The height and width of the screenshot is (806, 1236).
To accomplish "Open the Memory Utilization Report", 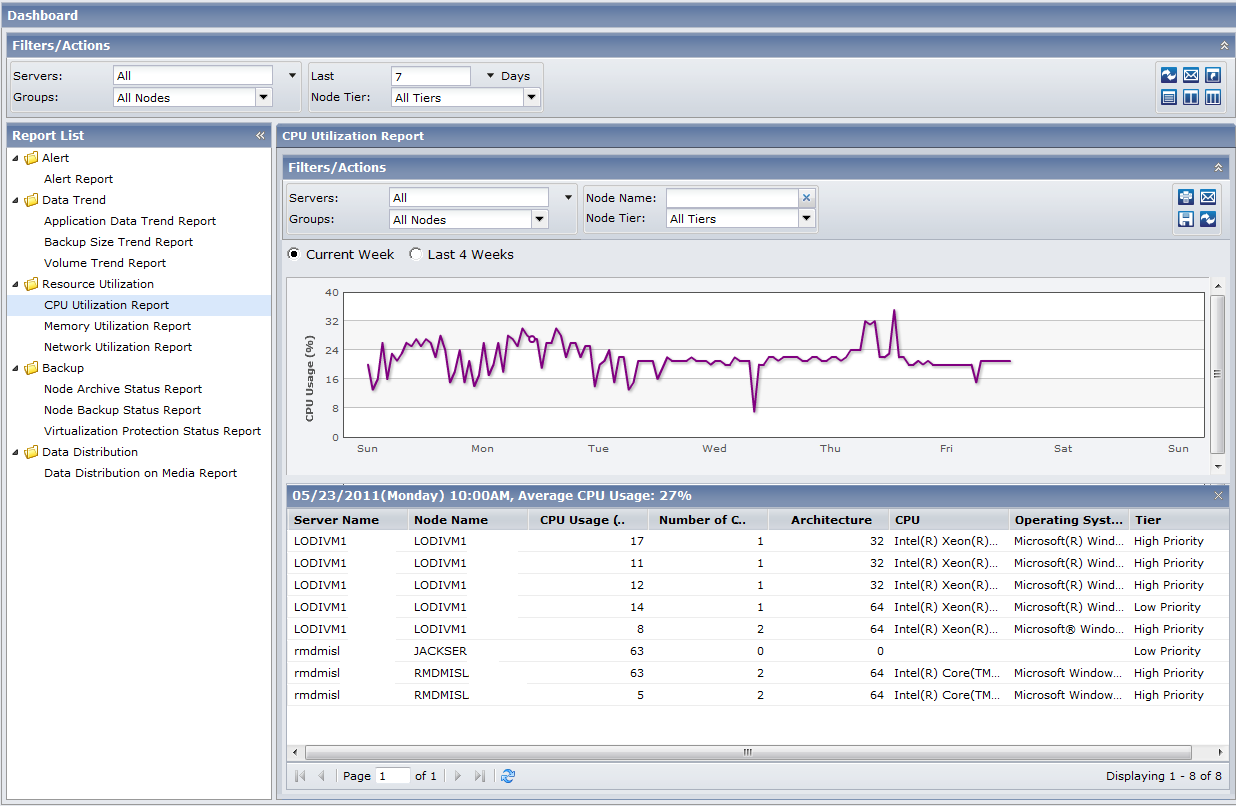I will pos(117,326).
